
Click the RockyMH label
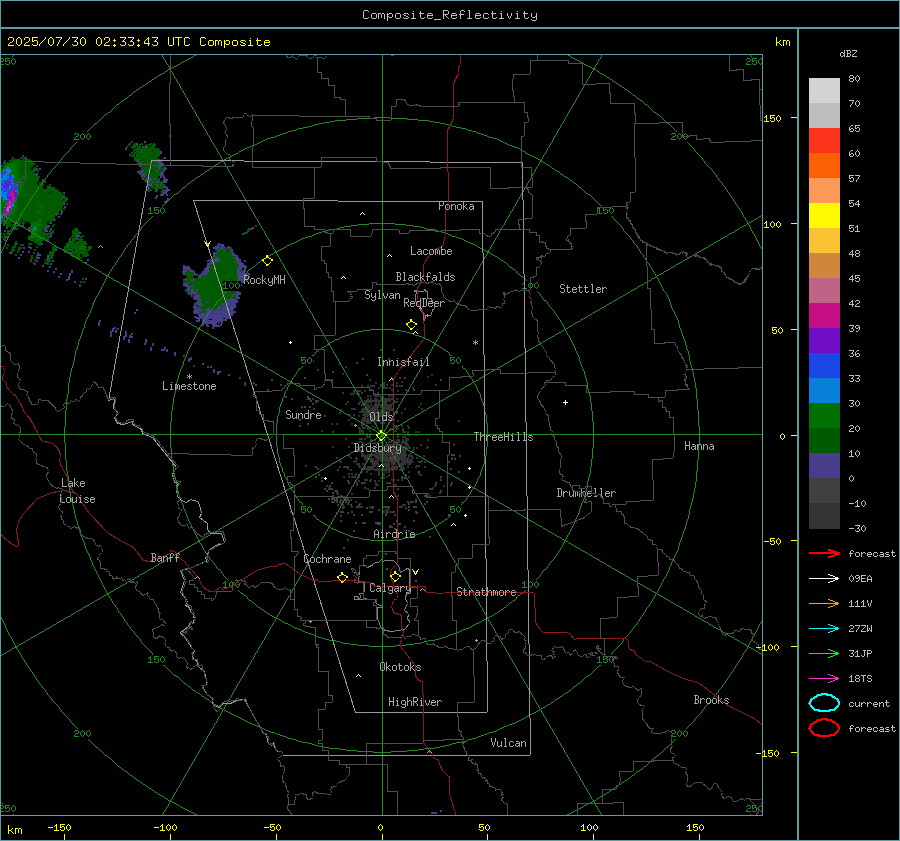pos(264,280)
